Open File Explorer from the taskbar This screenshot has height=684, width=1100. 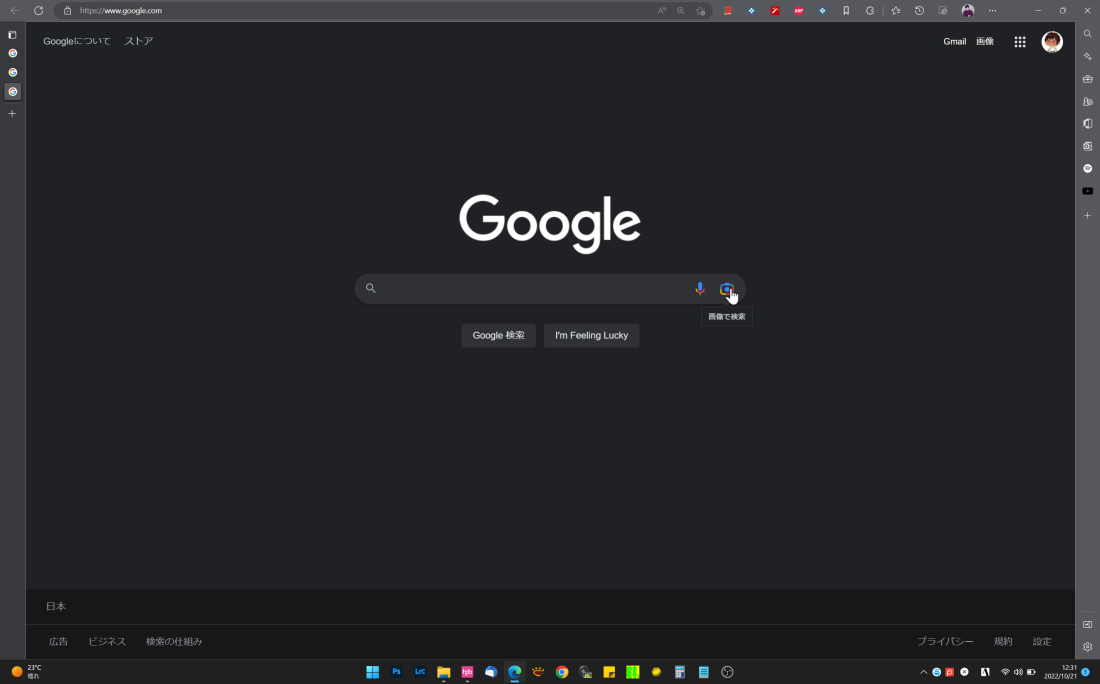pos(443,671)
